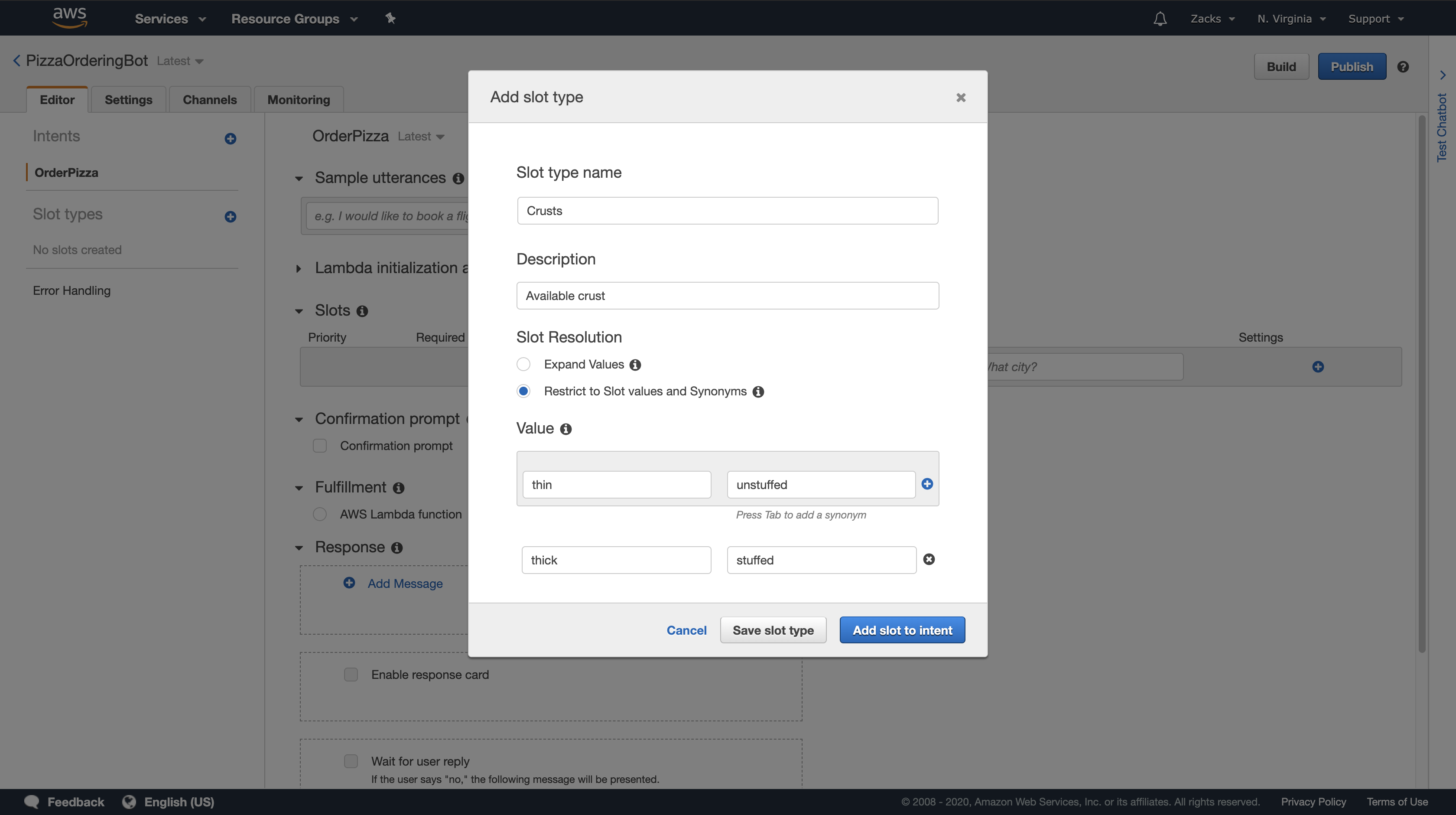Switch to the Channels tab
The image size is (1456, 815).
tap(210, 100)
